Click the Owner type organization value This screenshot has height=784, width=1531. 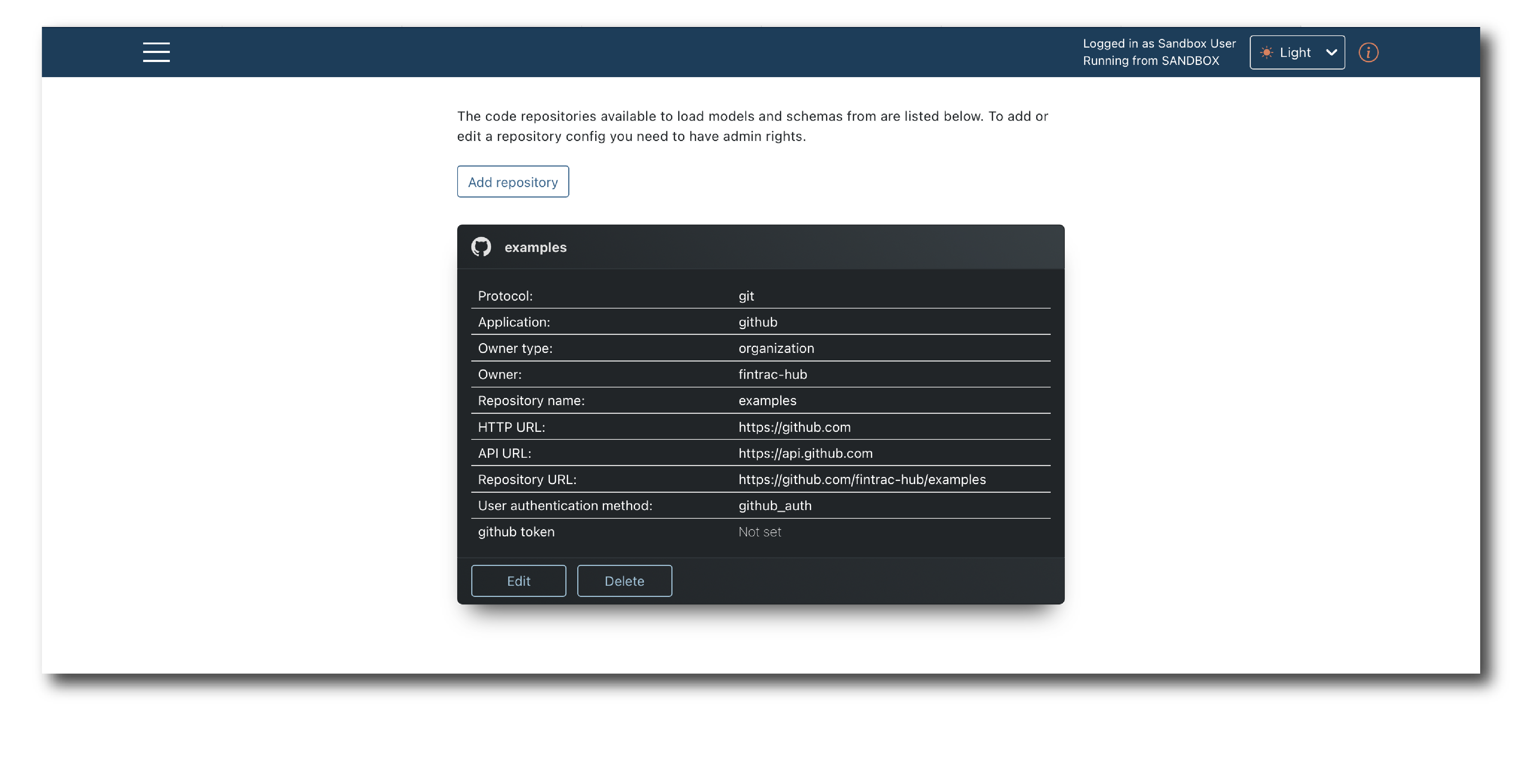[x=776, y=348]
